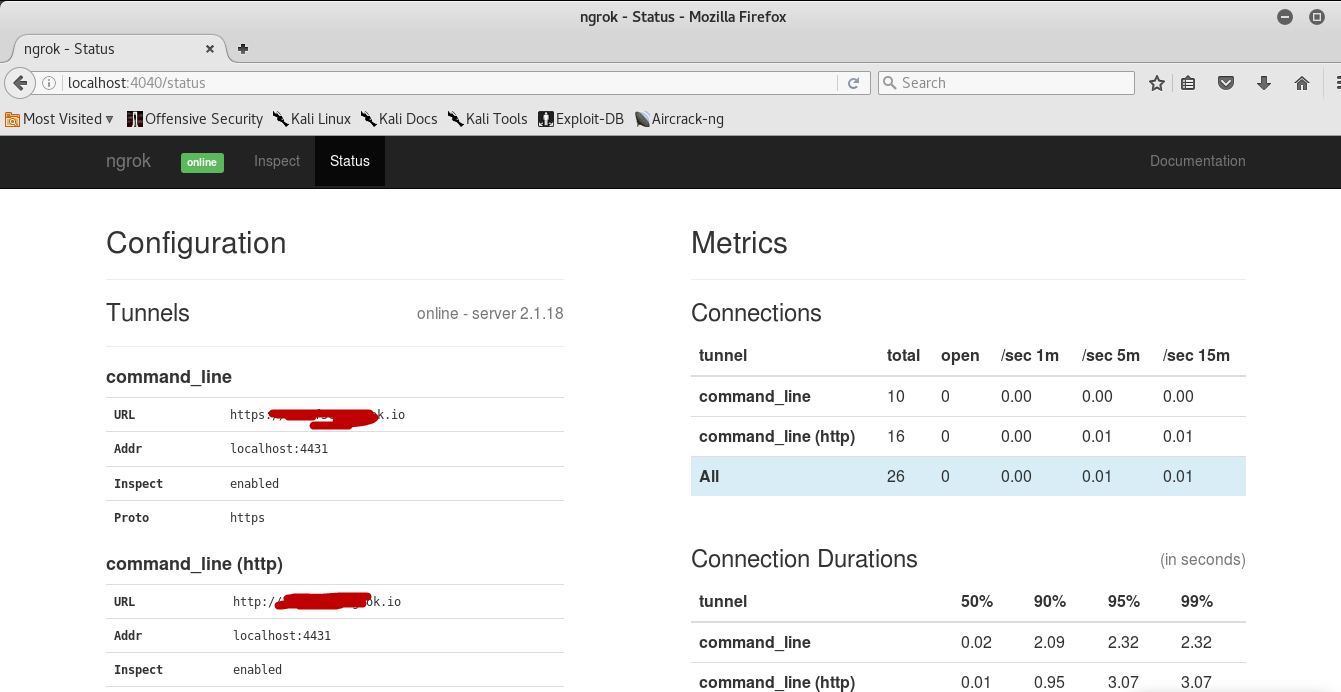Click the Proto label in command_line tunnel
This screenshot has height=692, width=1341.
click(x=131, y=518)
